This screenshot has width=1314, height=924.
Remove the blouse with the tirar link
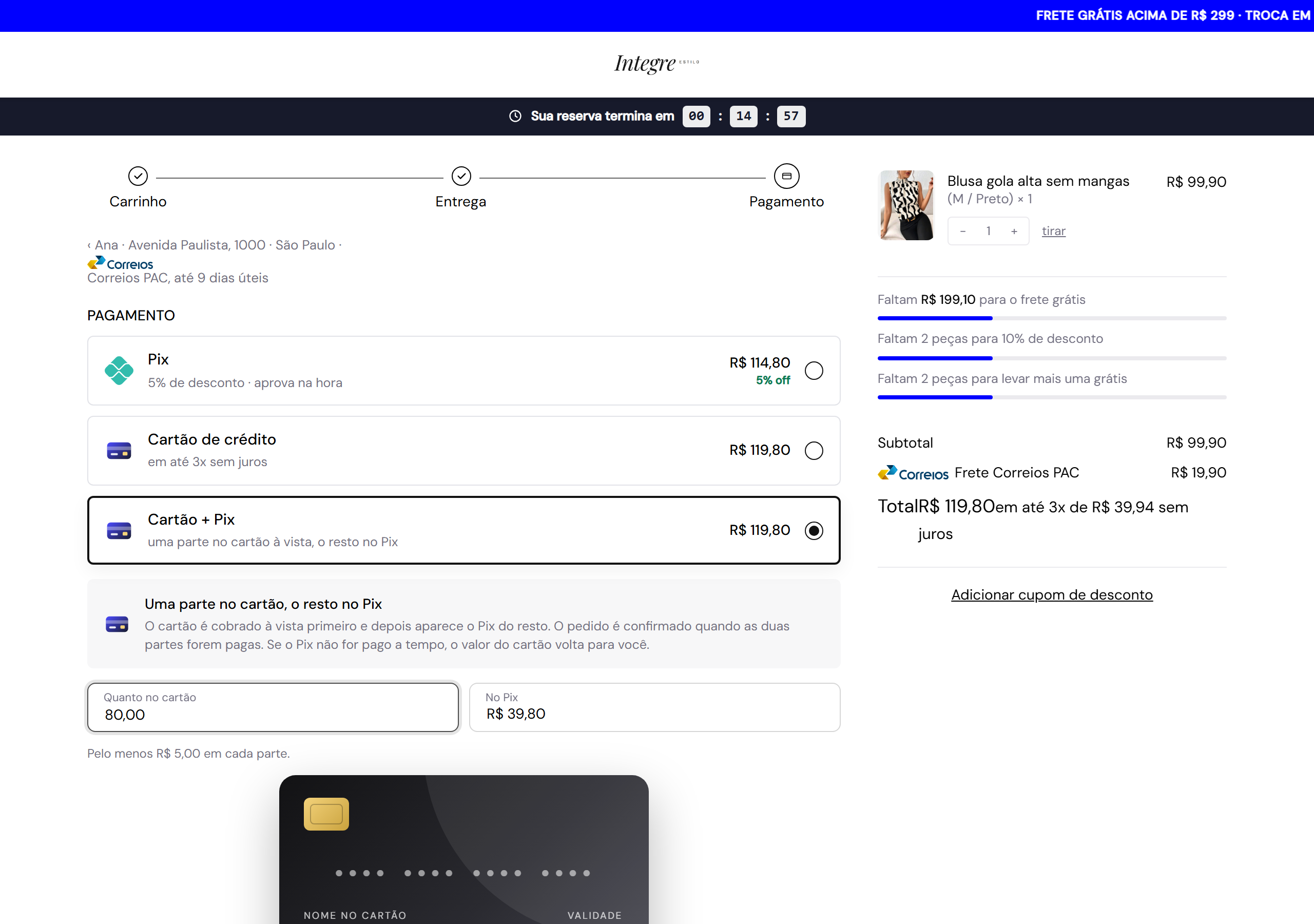click(x=1054, y=232)
